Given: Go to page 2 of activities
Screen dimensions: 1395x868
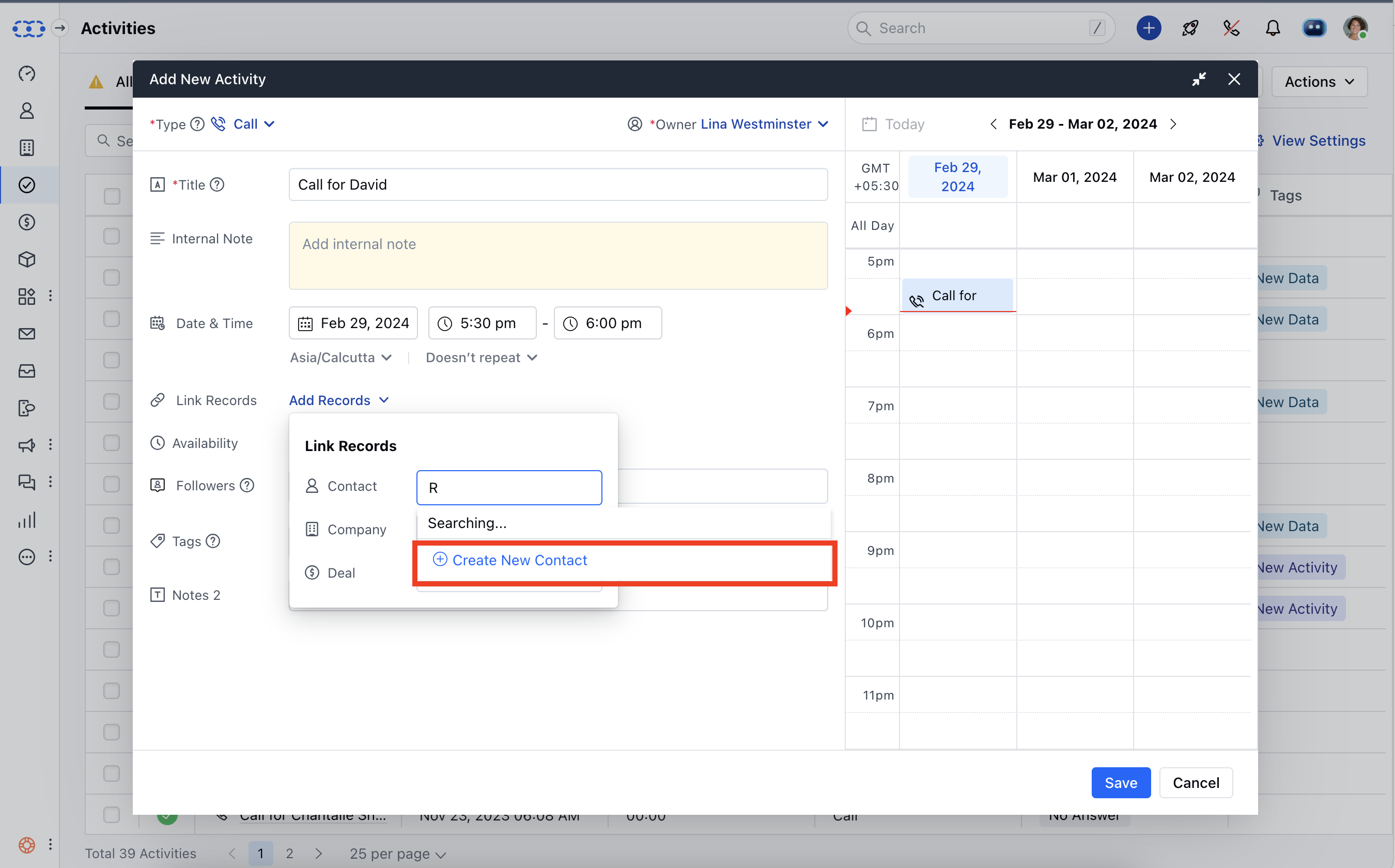Looking at the screenshot, I should (x=289, y=853).
